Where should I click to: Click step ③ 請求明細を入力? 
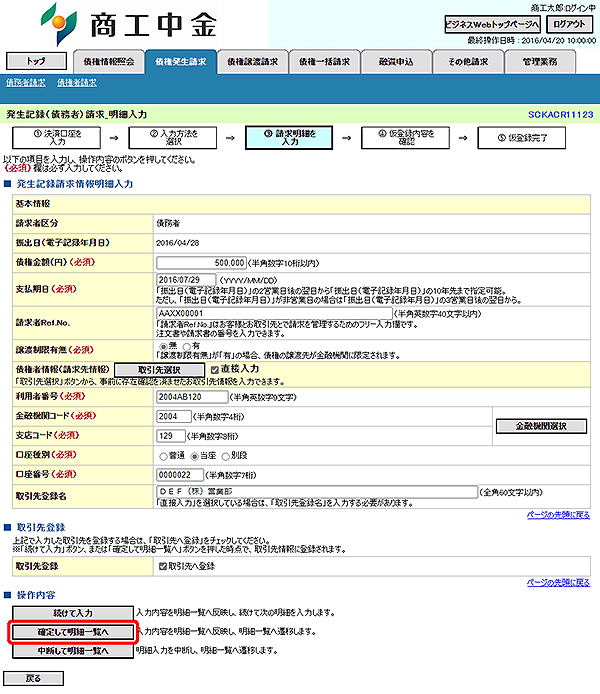pyautogui.click(x=289, y=138)
